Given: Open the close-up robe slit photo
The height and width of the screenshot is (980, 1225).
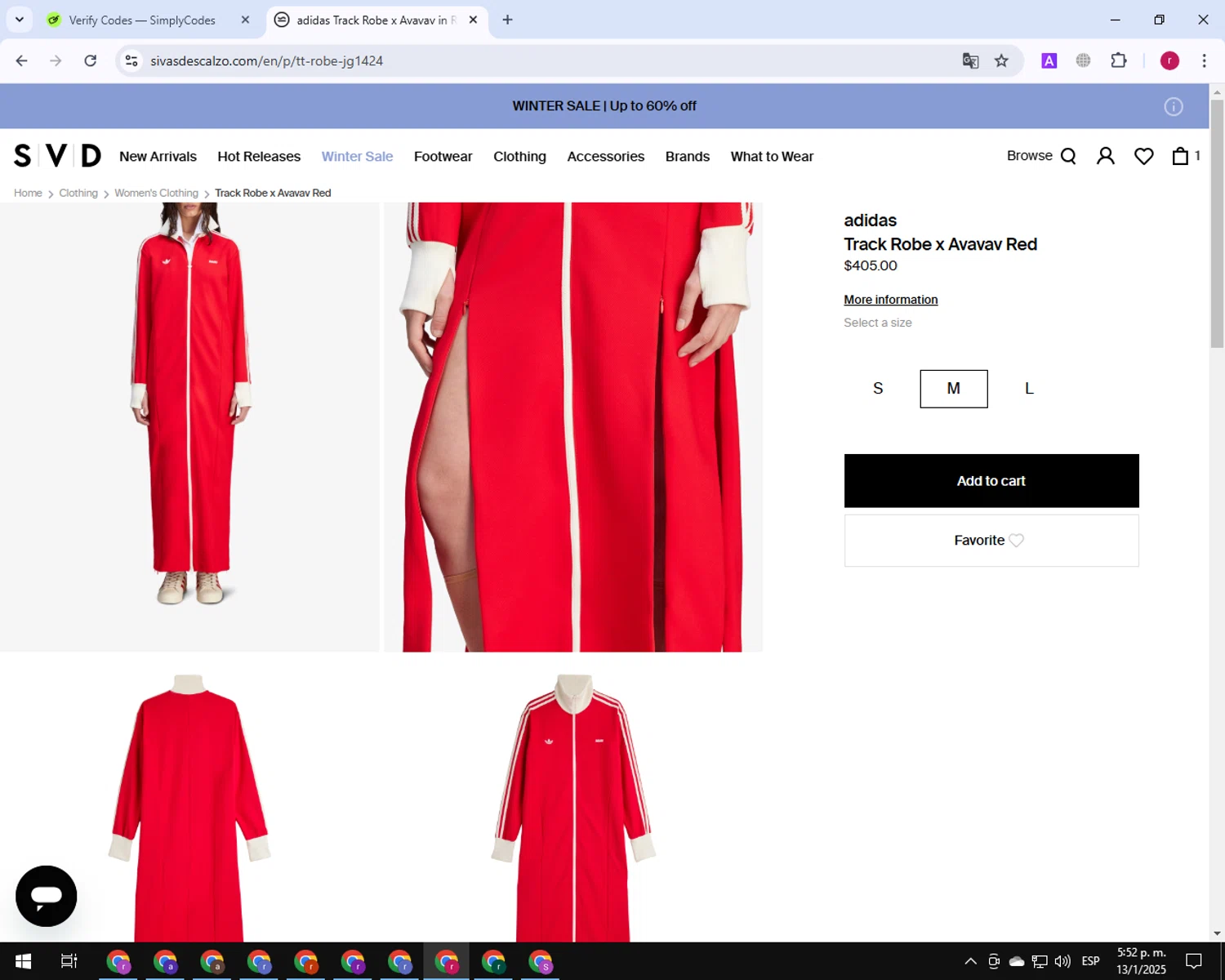Looking at the screenshot, I should (x=573, y=427).
